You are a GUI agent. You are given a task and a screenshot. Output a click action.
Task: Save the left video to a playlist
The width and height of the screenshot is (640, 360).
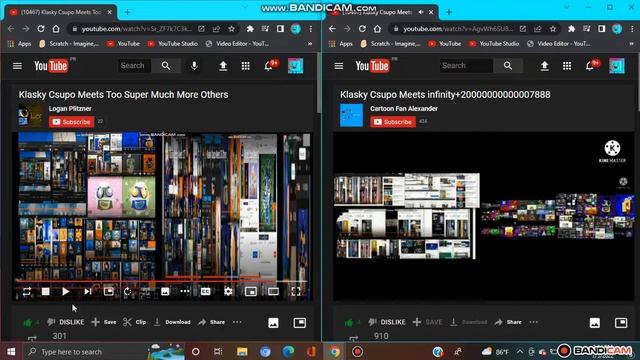pyautogui.click(x=104, y=322)
